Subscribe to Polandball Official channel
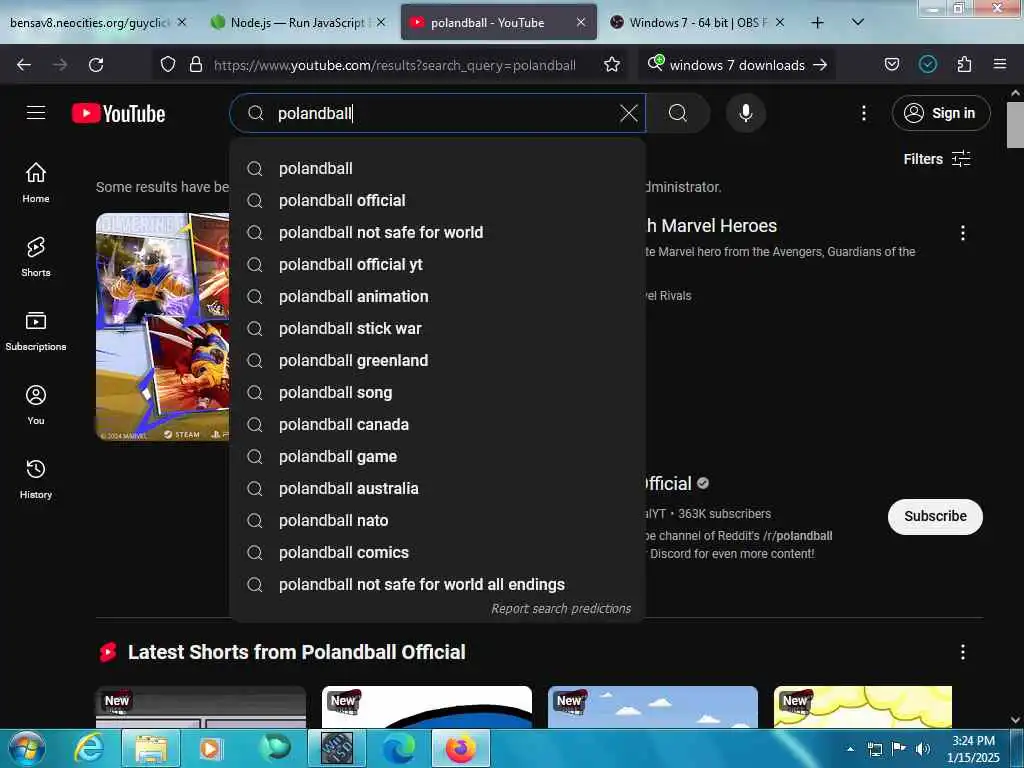Image resolution: width=1024 pixels, height=768 pixels. [935, 517]
